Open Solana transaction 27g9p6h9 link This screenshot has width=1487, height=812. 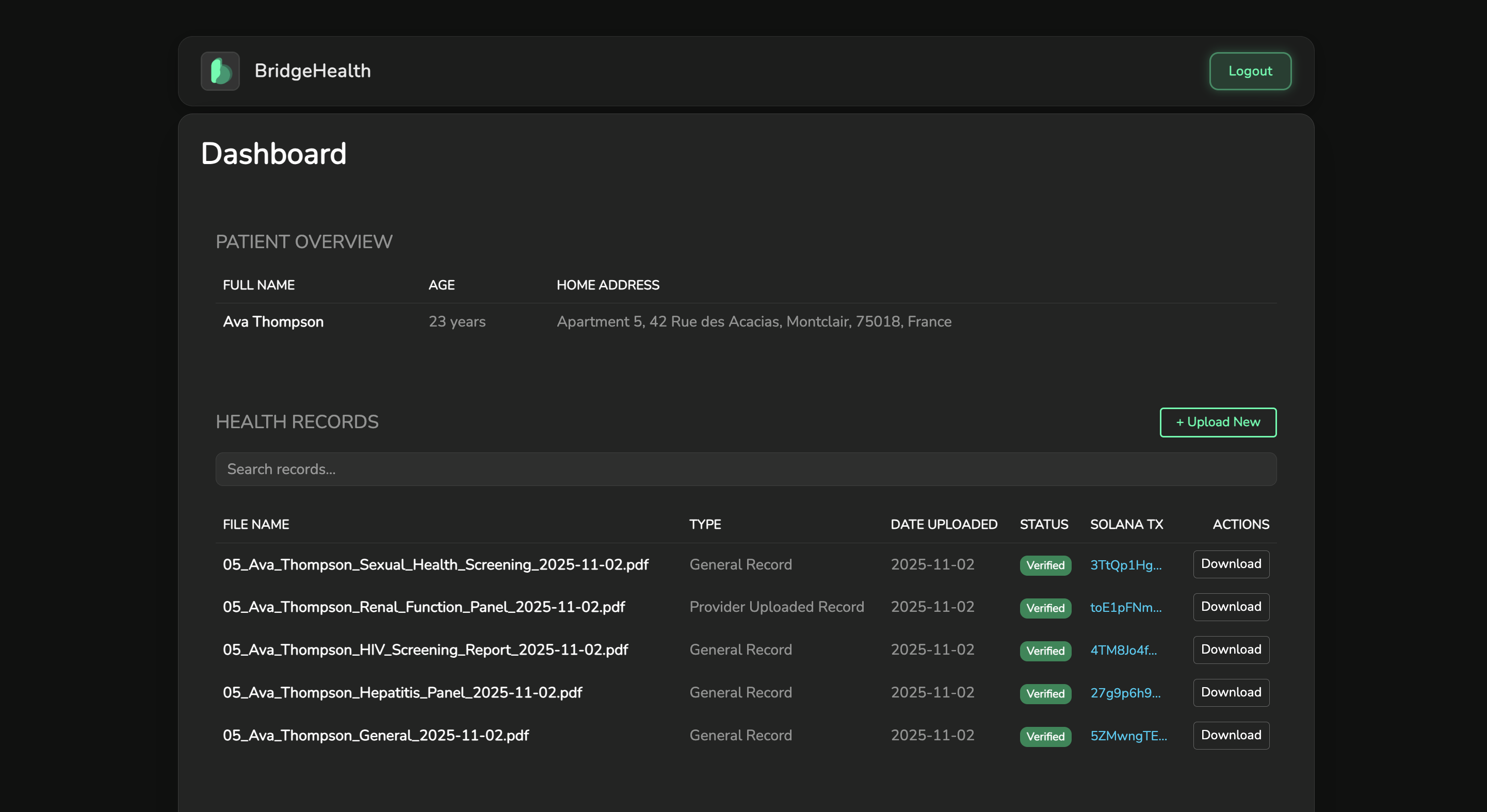1124,693
